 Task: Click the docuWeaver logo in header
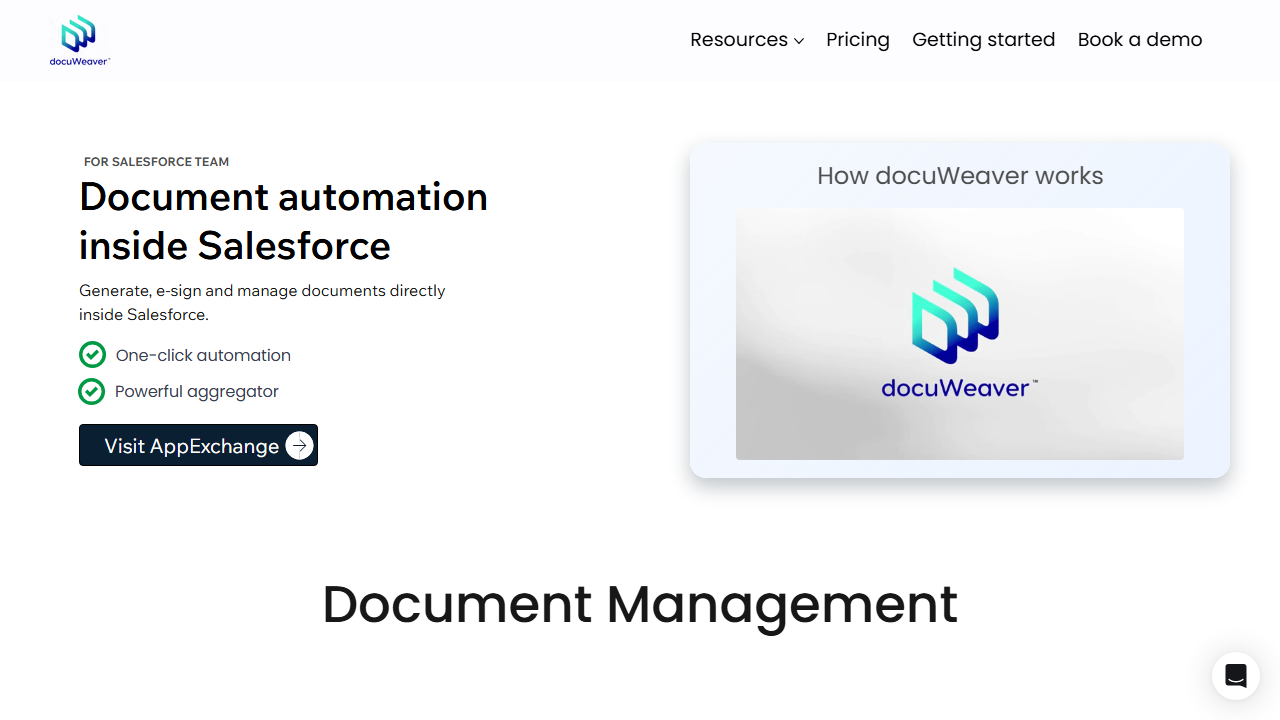(x=80, y=40)
